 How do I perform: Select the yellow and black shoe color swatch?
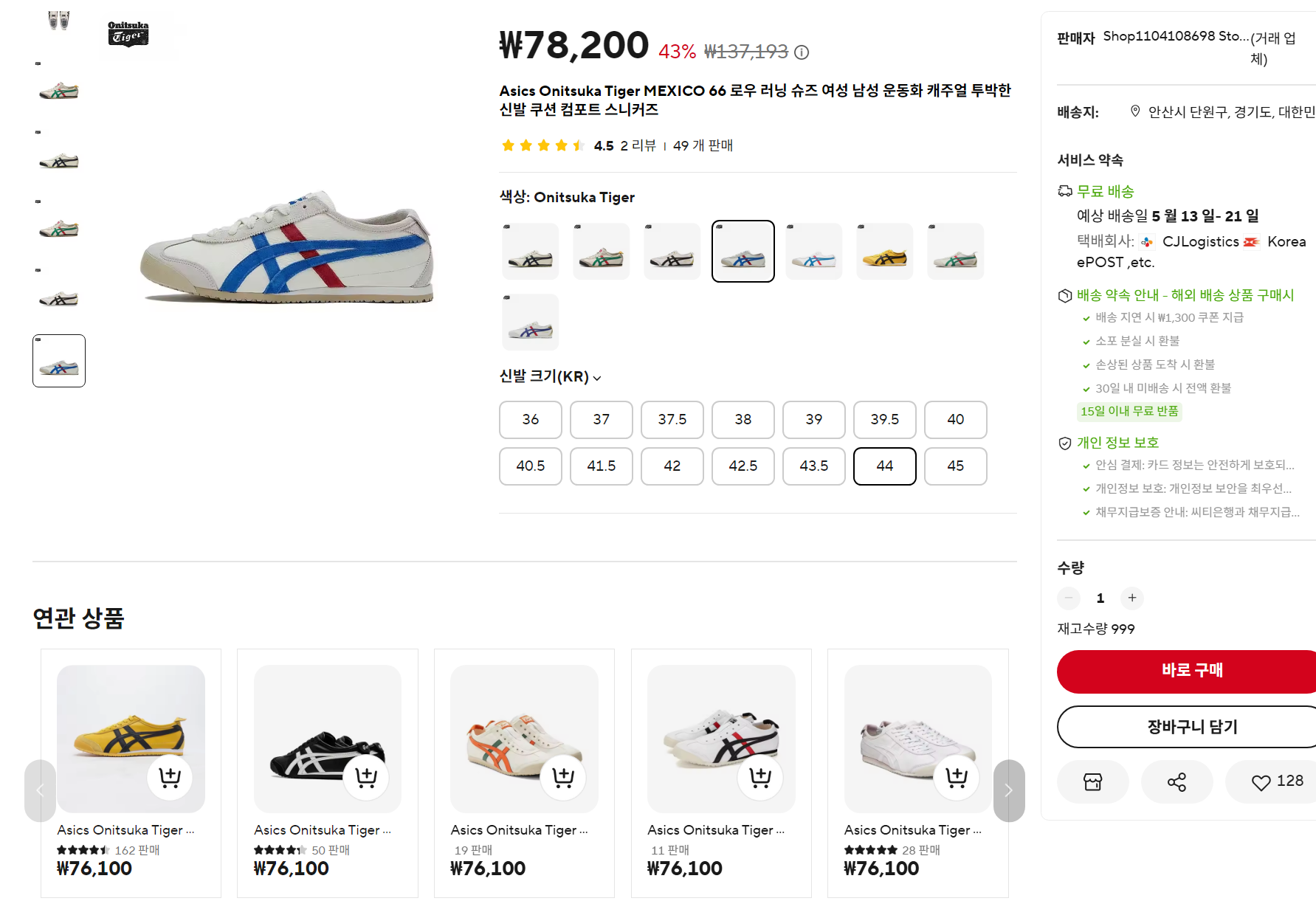(885, 252)
